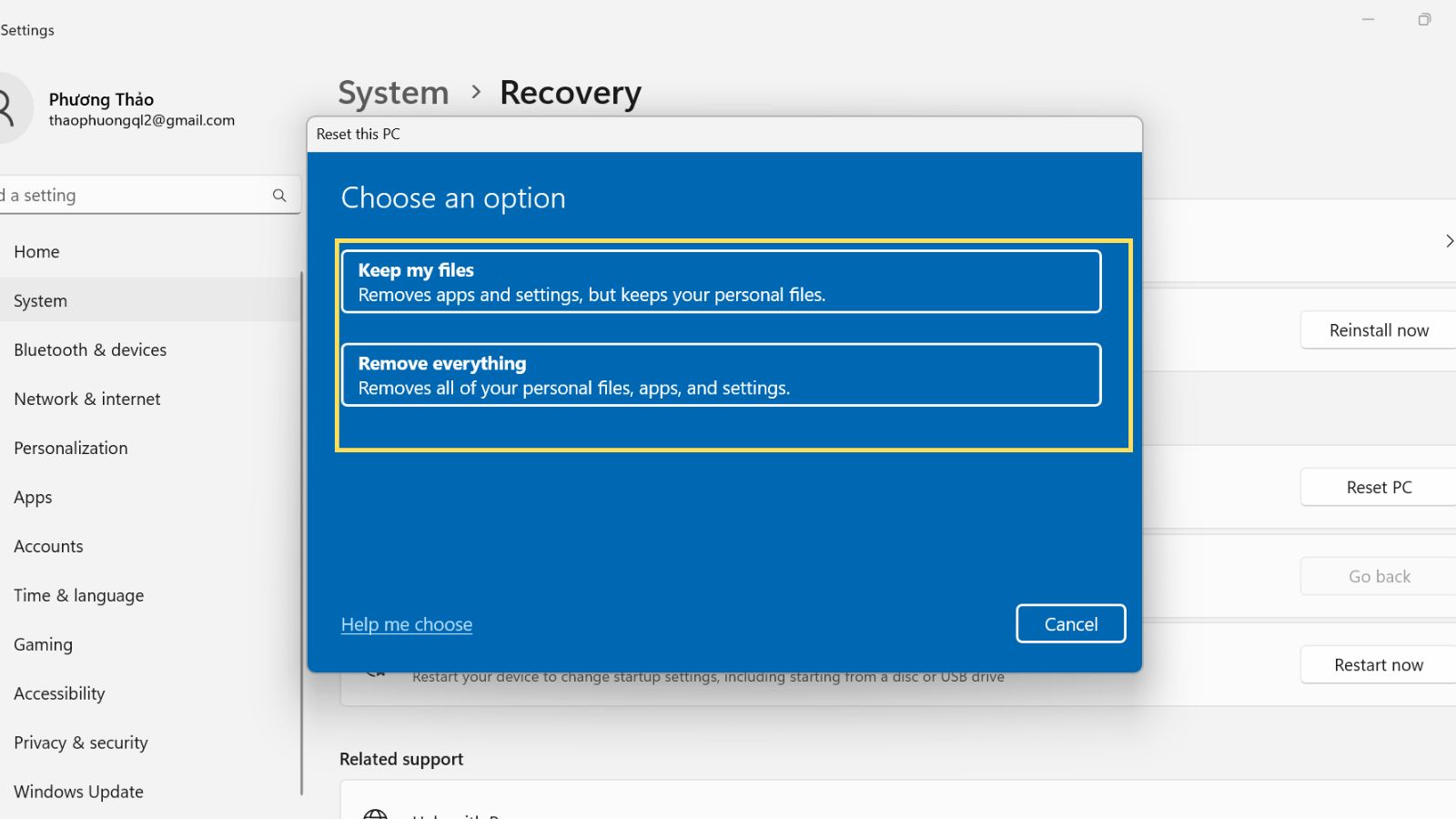Click the Restart now button

1377,664
